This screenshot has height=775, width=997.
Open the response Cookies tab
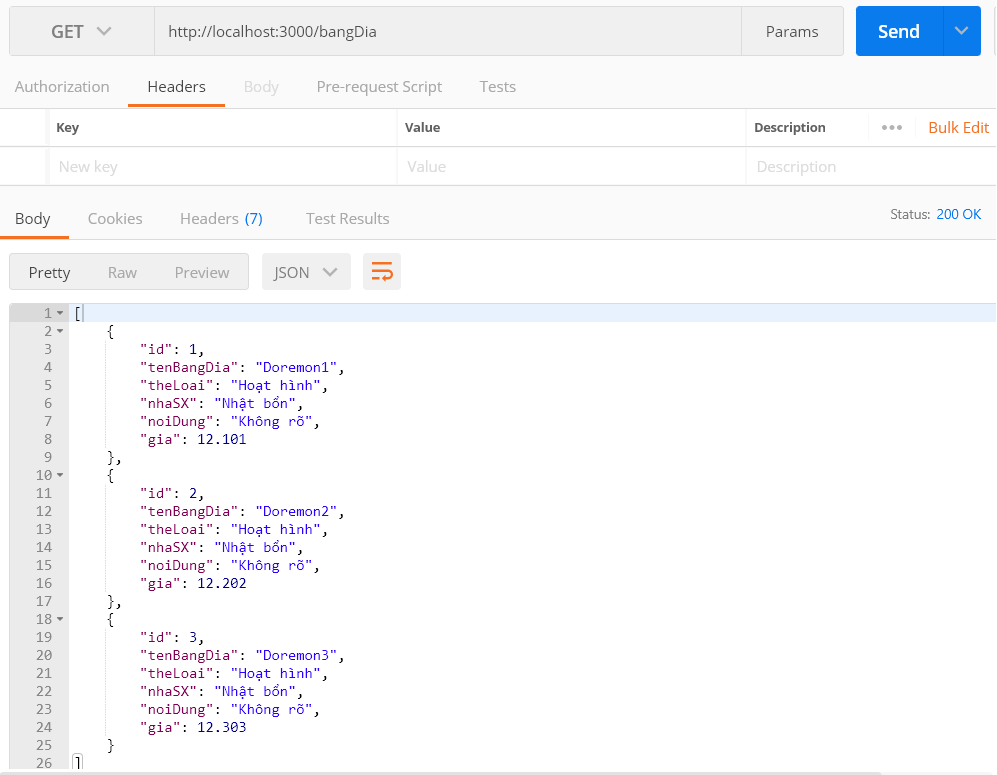pyautogui.click(x=115, y=219)
